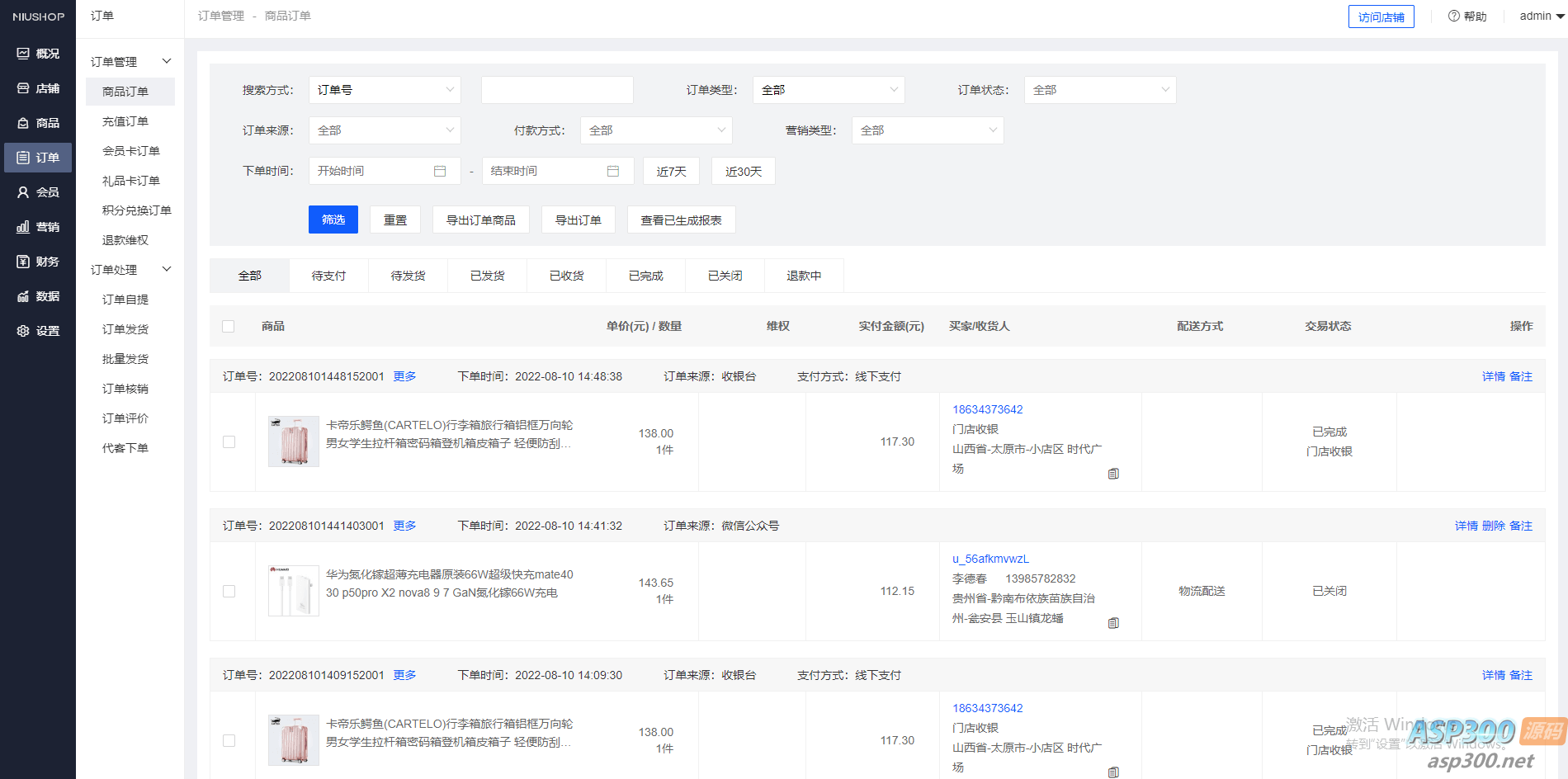Screen dimensions: 1568x779
Task: Copy the first order's delivery address icon
Action: point(1113,473)
